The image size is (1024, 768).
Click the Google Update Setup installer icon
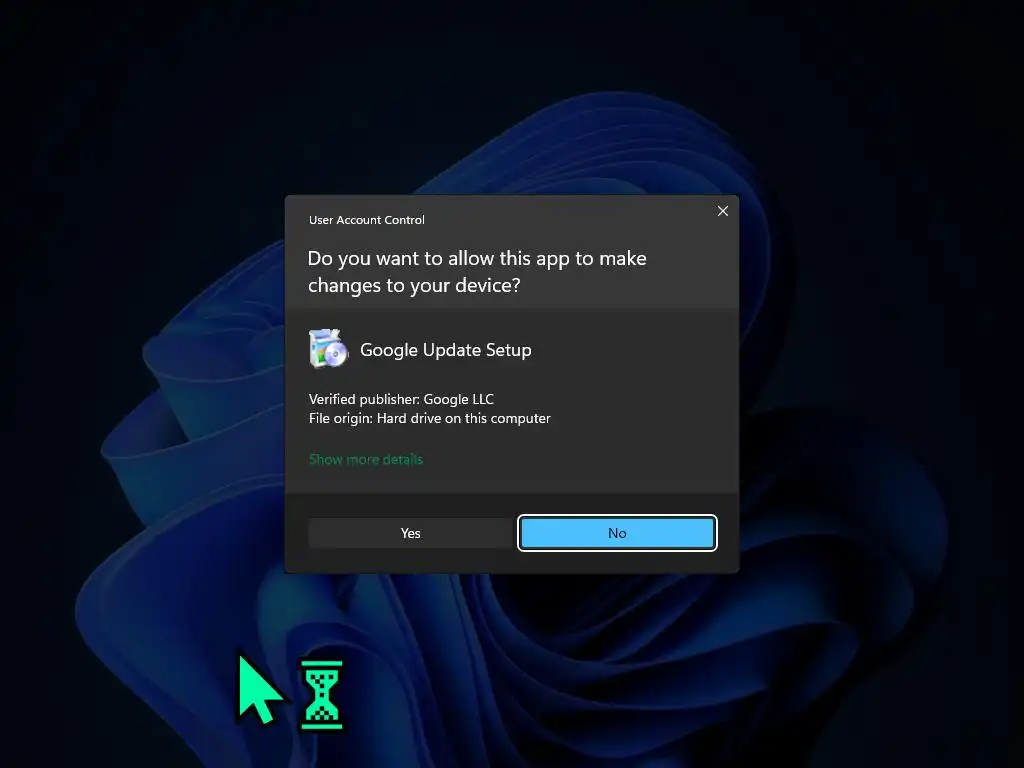(328, 349)
